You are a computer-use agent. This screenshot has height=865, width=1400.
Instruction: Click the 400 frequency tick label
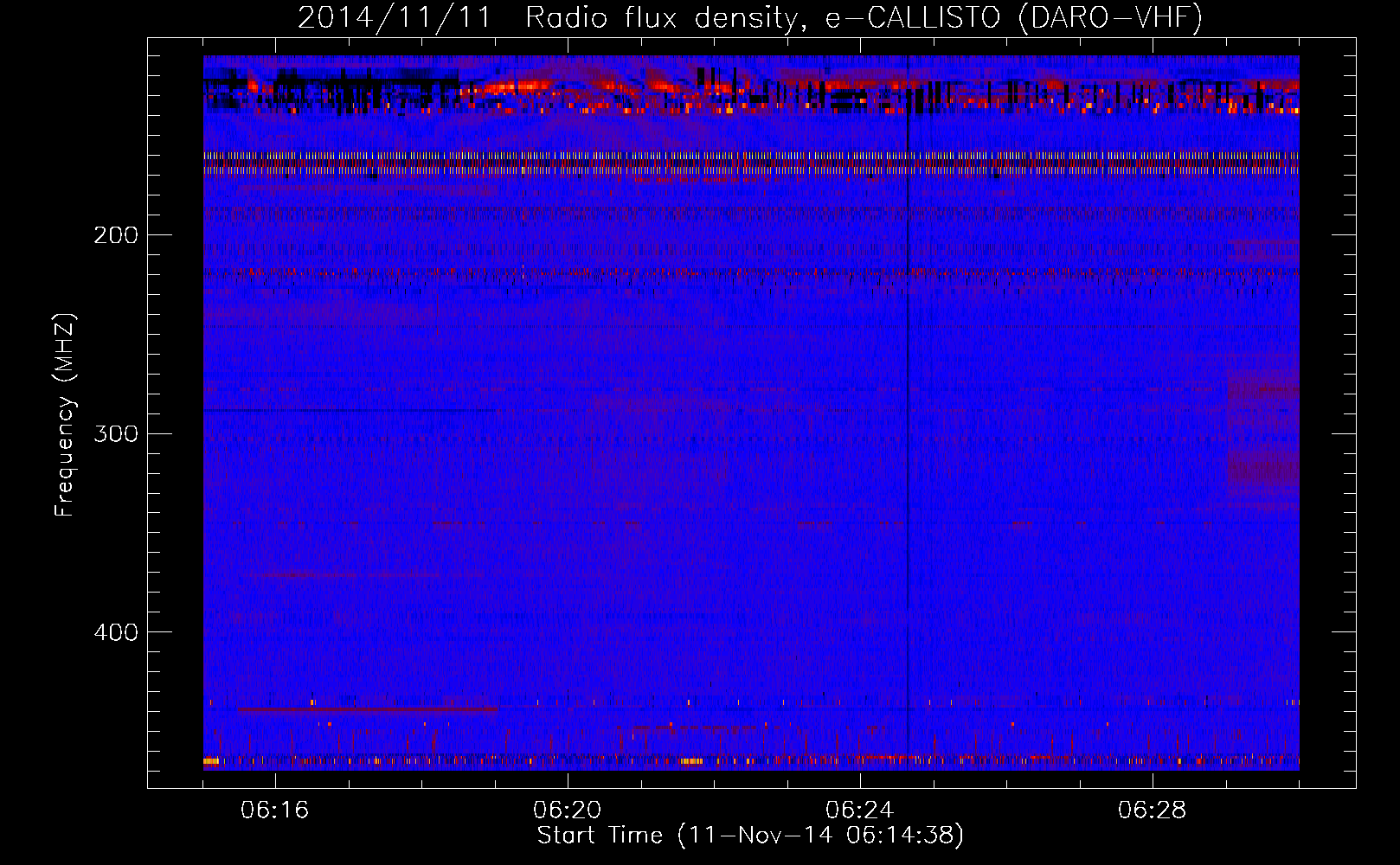(116, 632)
